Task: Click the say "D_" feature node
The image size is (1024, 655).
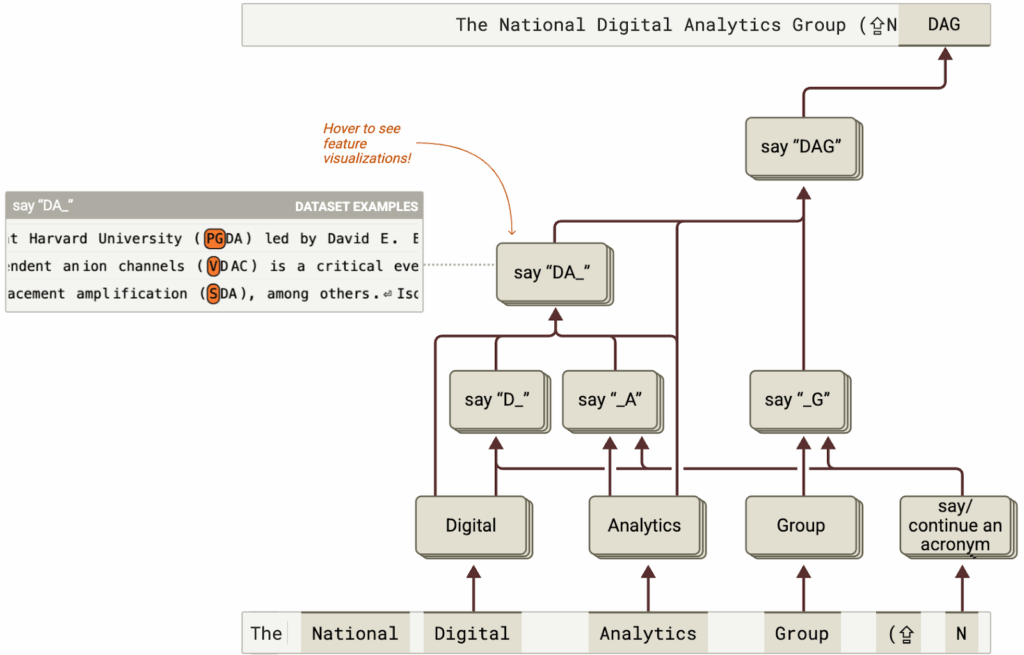Action: 496,399
